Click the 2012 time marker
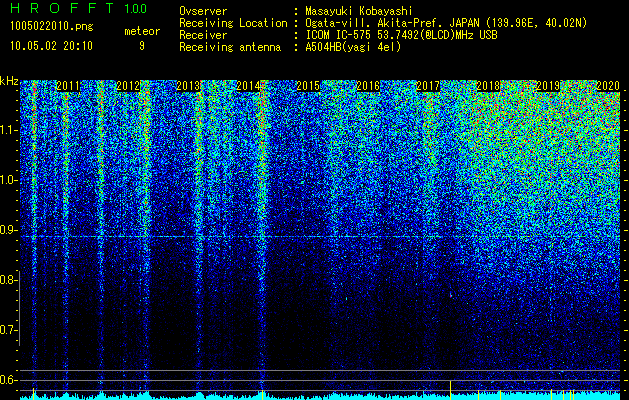This screenshot has height=400, width=629. tap(128, 86)
